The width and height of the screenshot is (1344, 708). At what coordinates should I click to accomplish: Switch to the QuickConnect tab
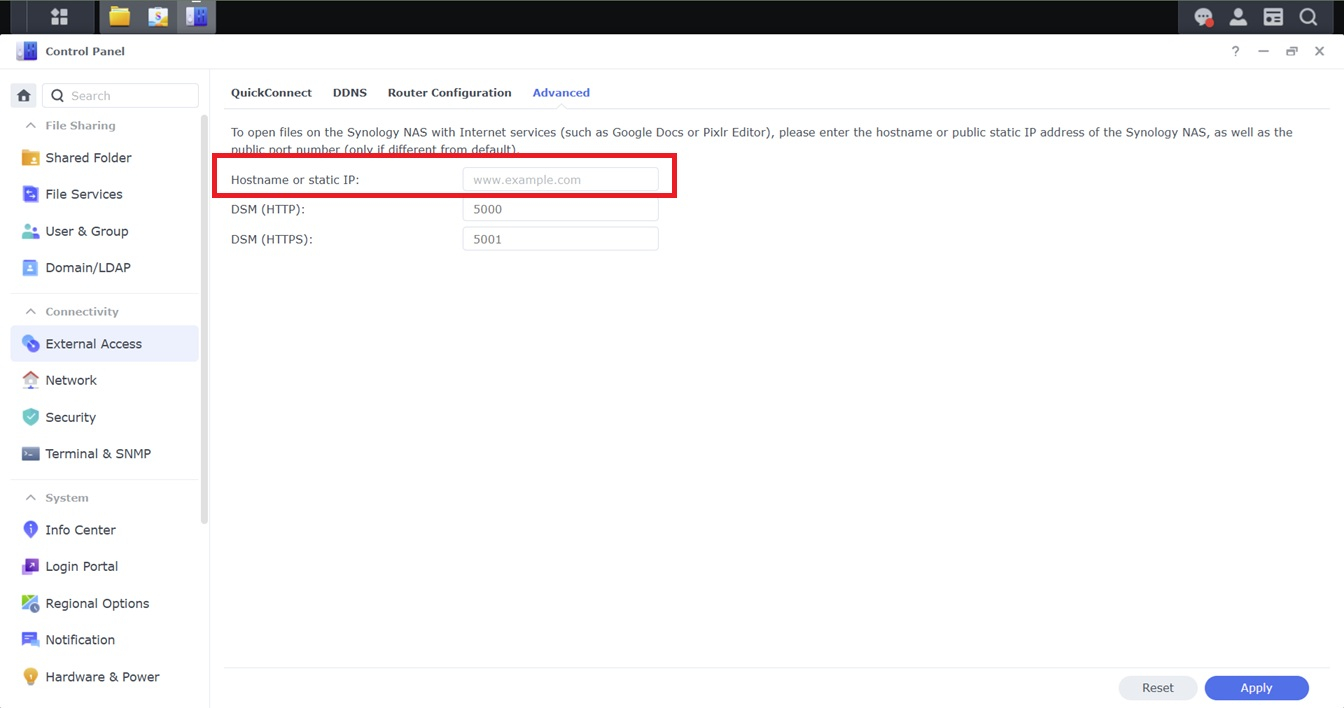[271, 92]
